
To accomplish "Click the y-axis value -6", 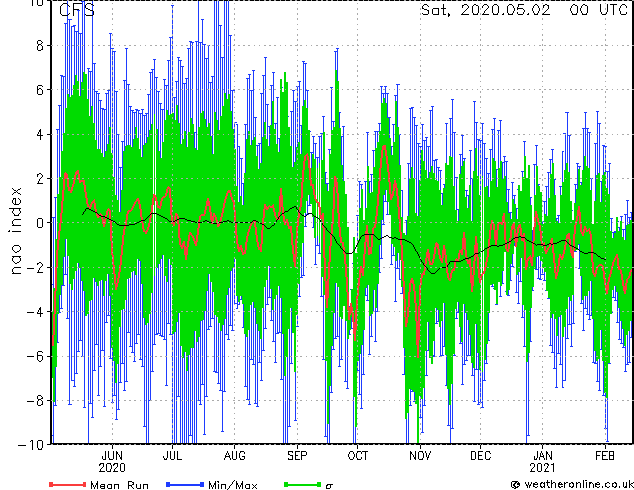I will click(35, 356).
